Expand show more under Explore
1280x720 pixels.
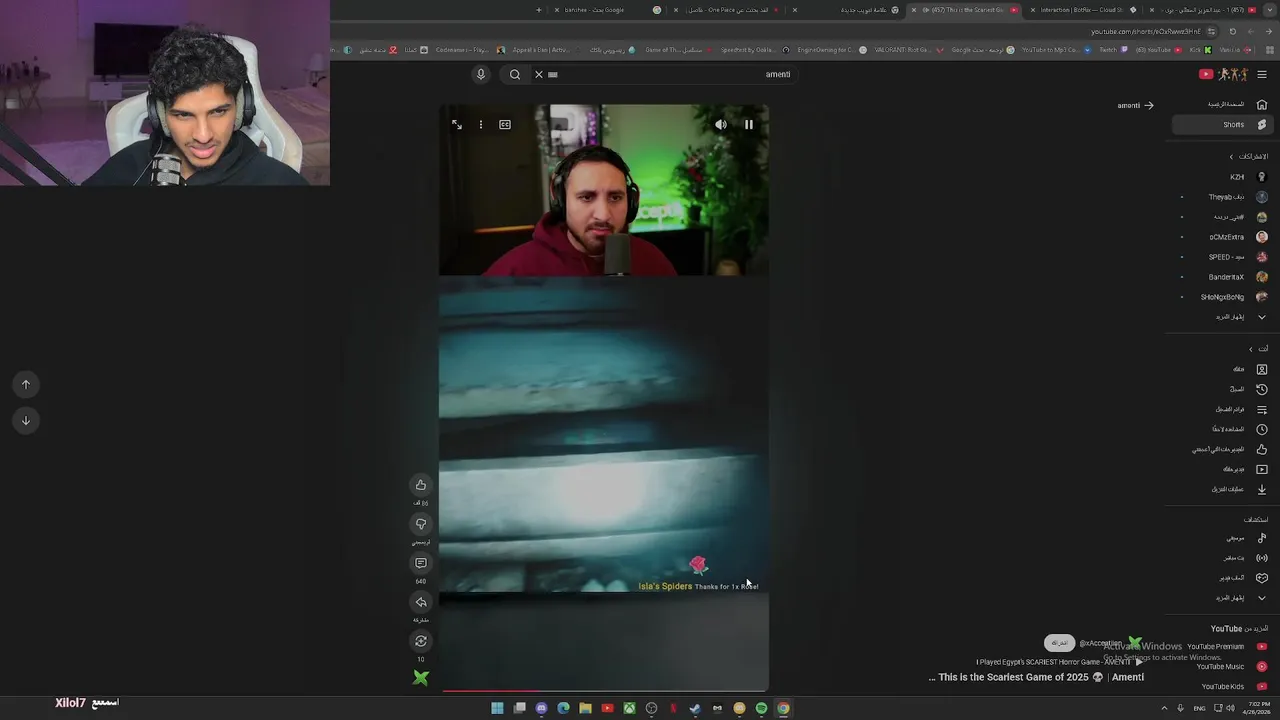click(1222, 598)
